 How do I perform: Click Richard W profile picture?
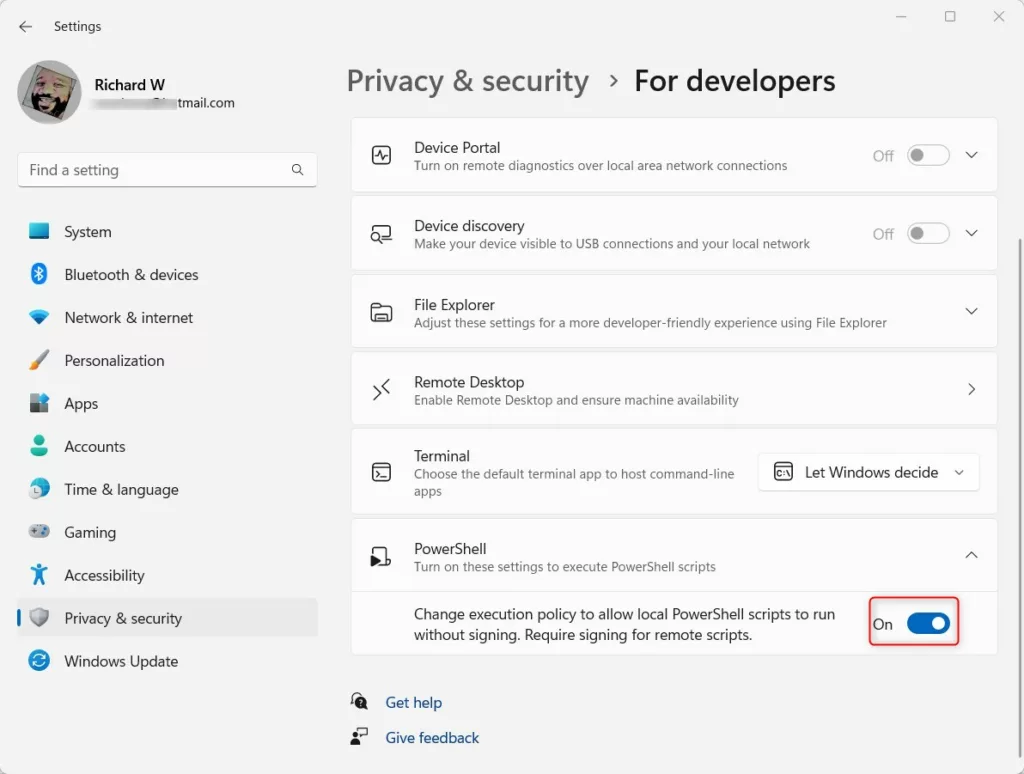pos(50,92)
